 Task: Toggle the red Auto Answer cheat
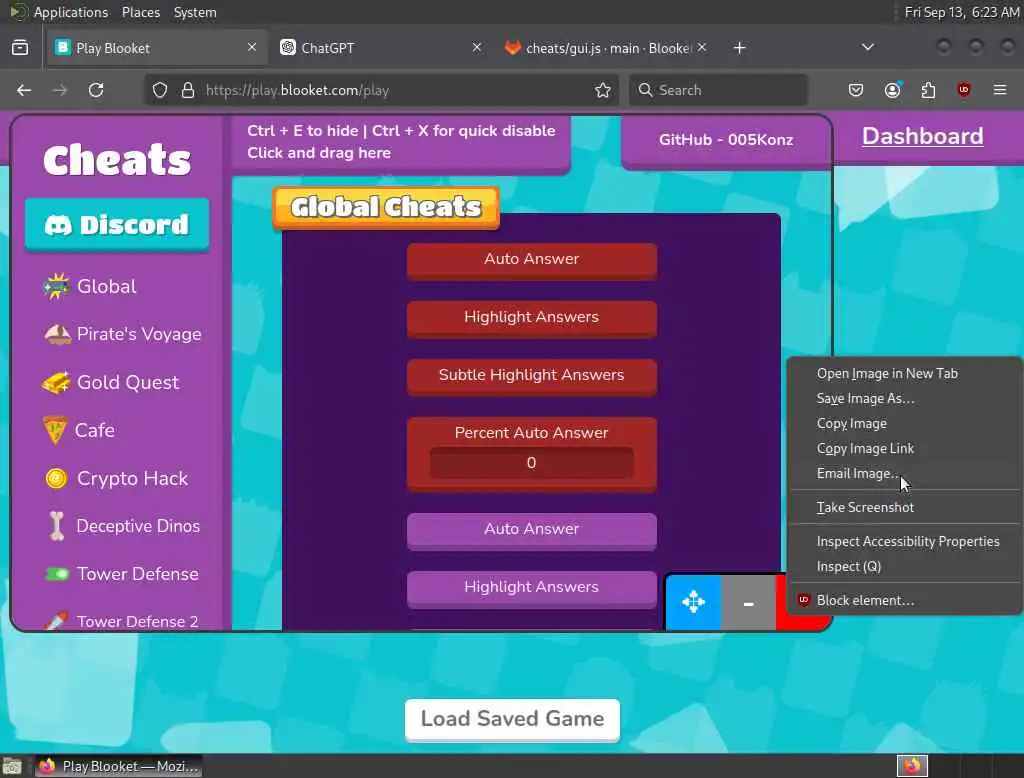[532, 261]
